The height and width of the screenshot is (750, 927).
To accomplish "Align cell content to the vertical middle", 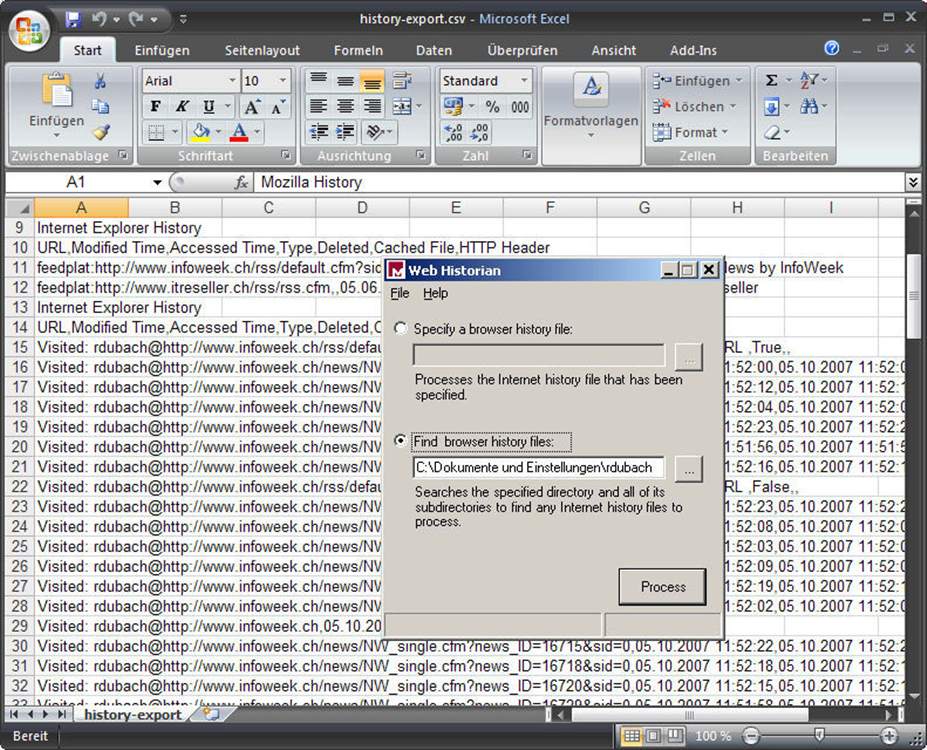I will pos(345,80).
